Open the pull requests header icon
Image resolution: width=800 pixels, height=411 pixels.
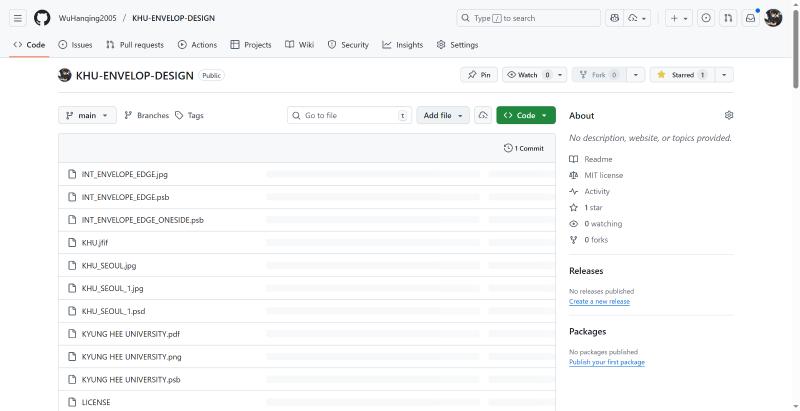point(728,18)
